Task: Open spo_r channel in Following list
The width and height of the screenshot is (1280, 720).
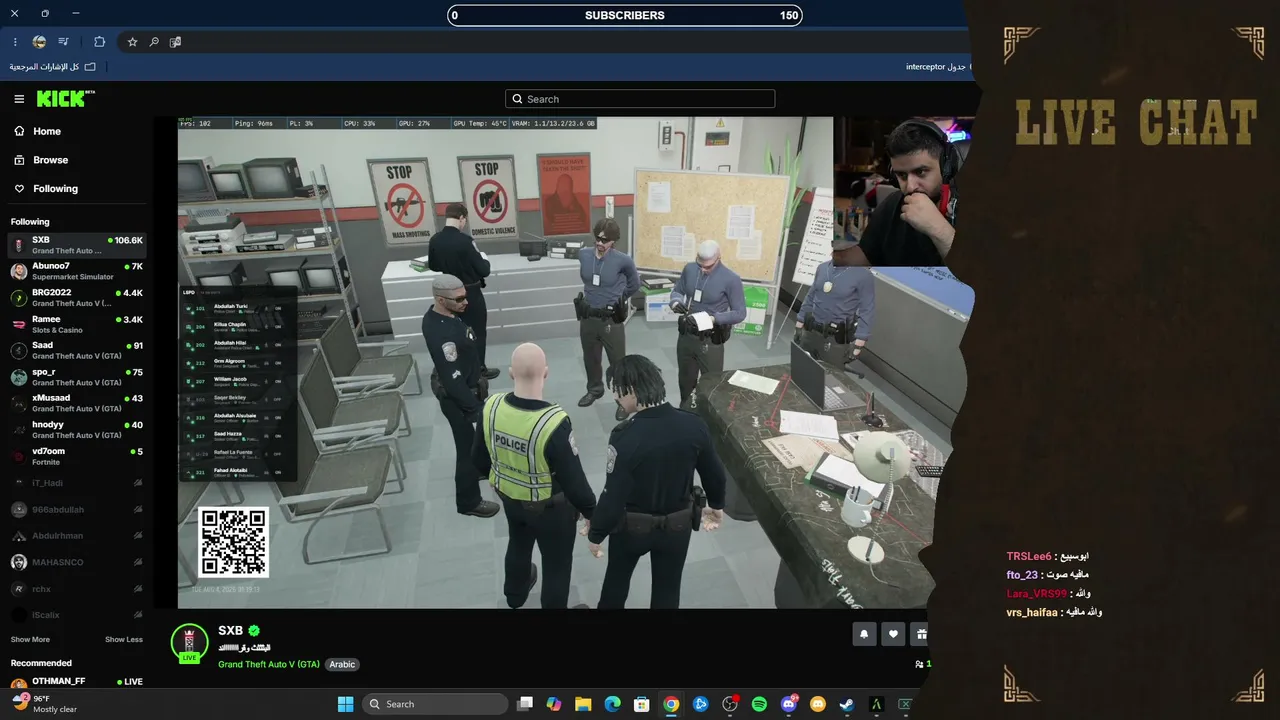Action: click(77, 376)
